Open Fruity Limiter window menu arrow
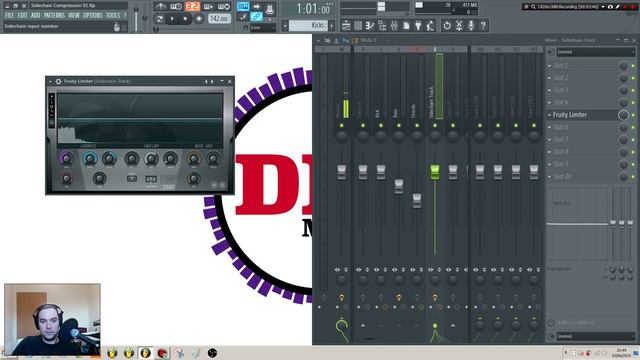 (x=50, y=82)
